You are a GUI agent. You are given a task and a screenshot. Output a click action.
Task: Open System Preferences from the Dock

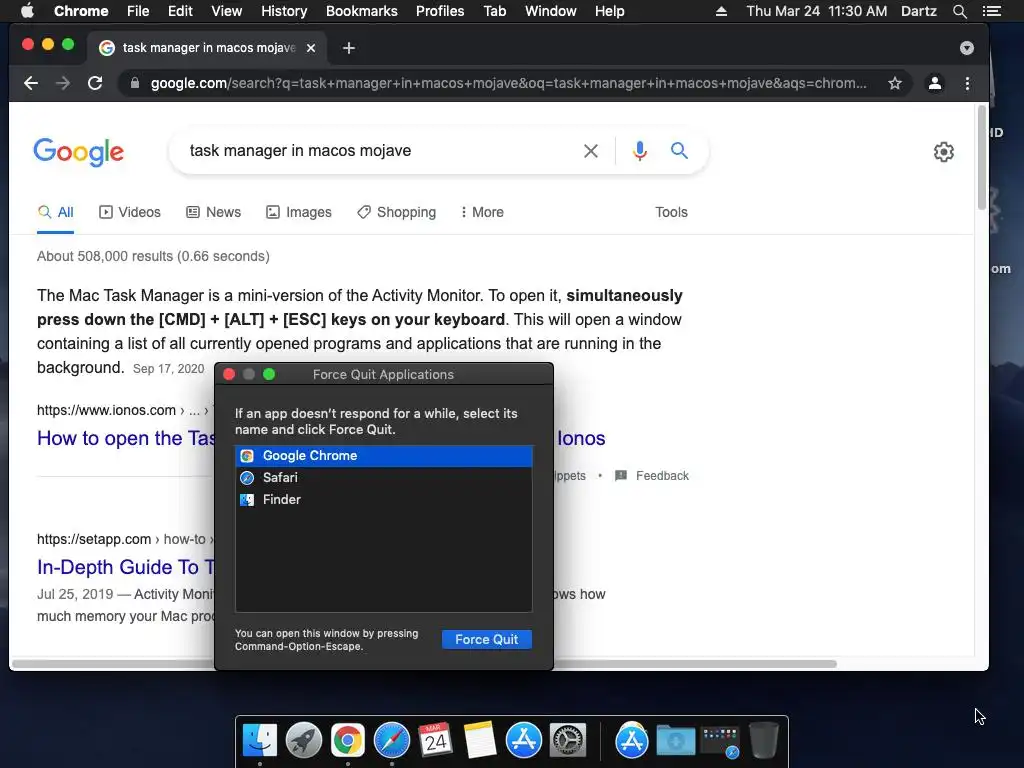(568, 741)
